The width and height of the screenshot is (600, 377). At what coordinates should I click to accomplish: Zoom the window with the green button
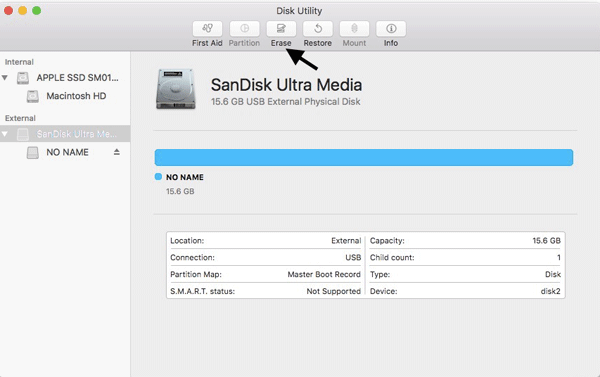click(x=36, y=11)
